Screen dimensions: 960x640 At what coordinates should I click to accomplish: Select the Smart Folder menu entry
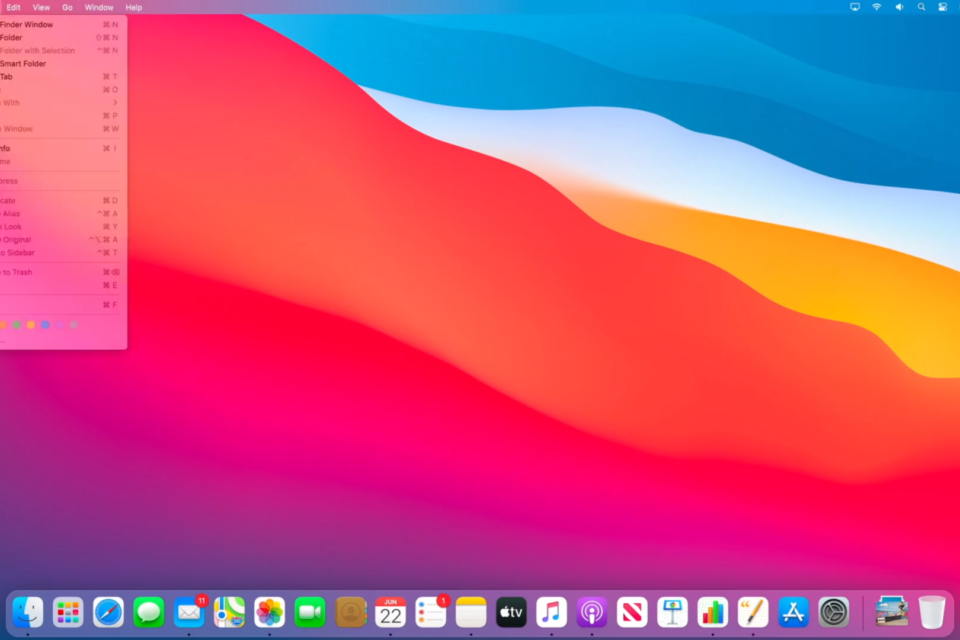[x=24, y=63]
